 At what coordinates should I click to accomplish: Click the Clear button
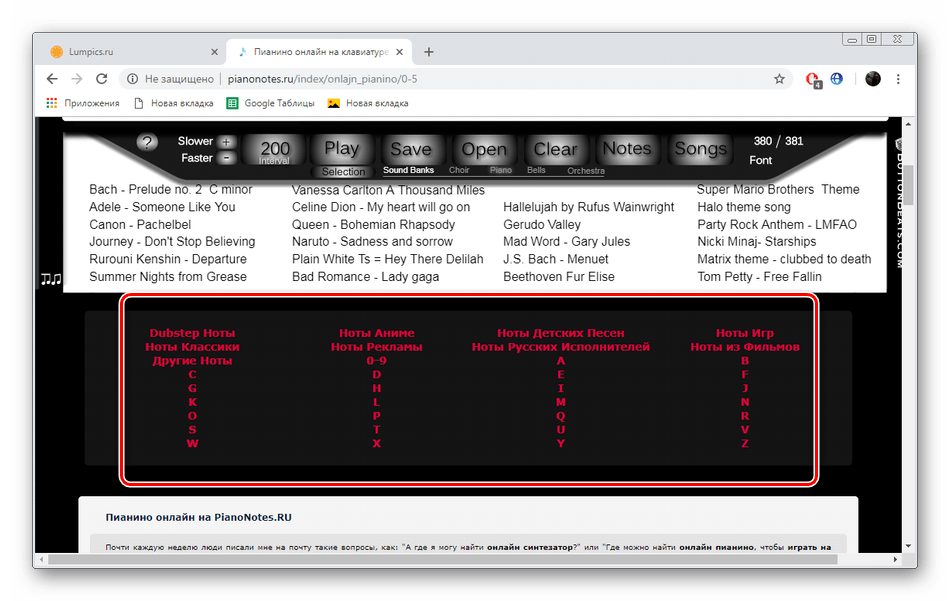coord(555,149)
